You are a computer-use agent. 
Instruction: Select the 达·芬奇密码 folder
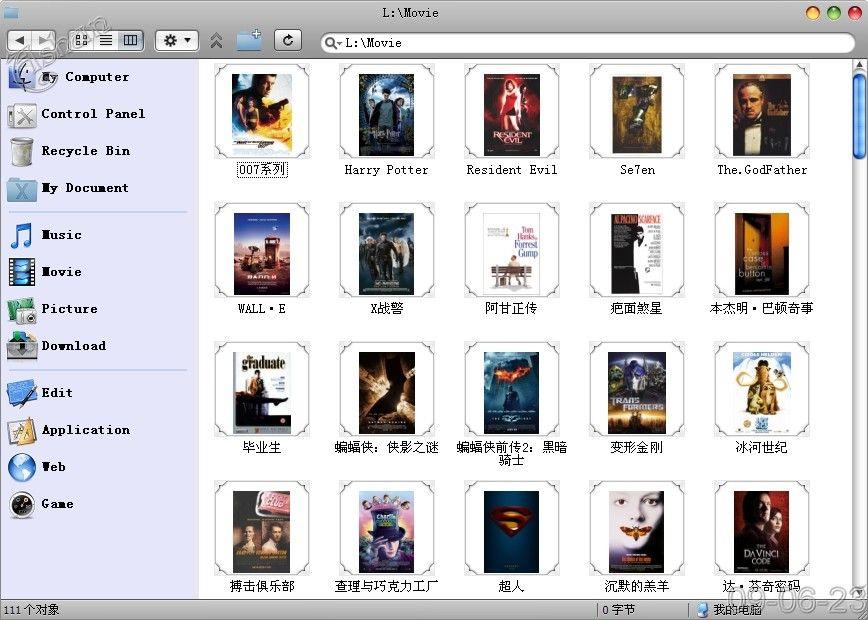(762, 528)
